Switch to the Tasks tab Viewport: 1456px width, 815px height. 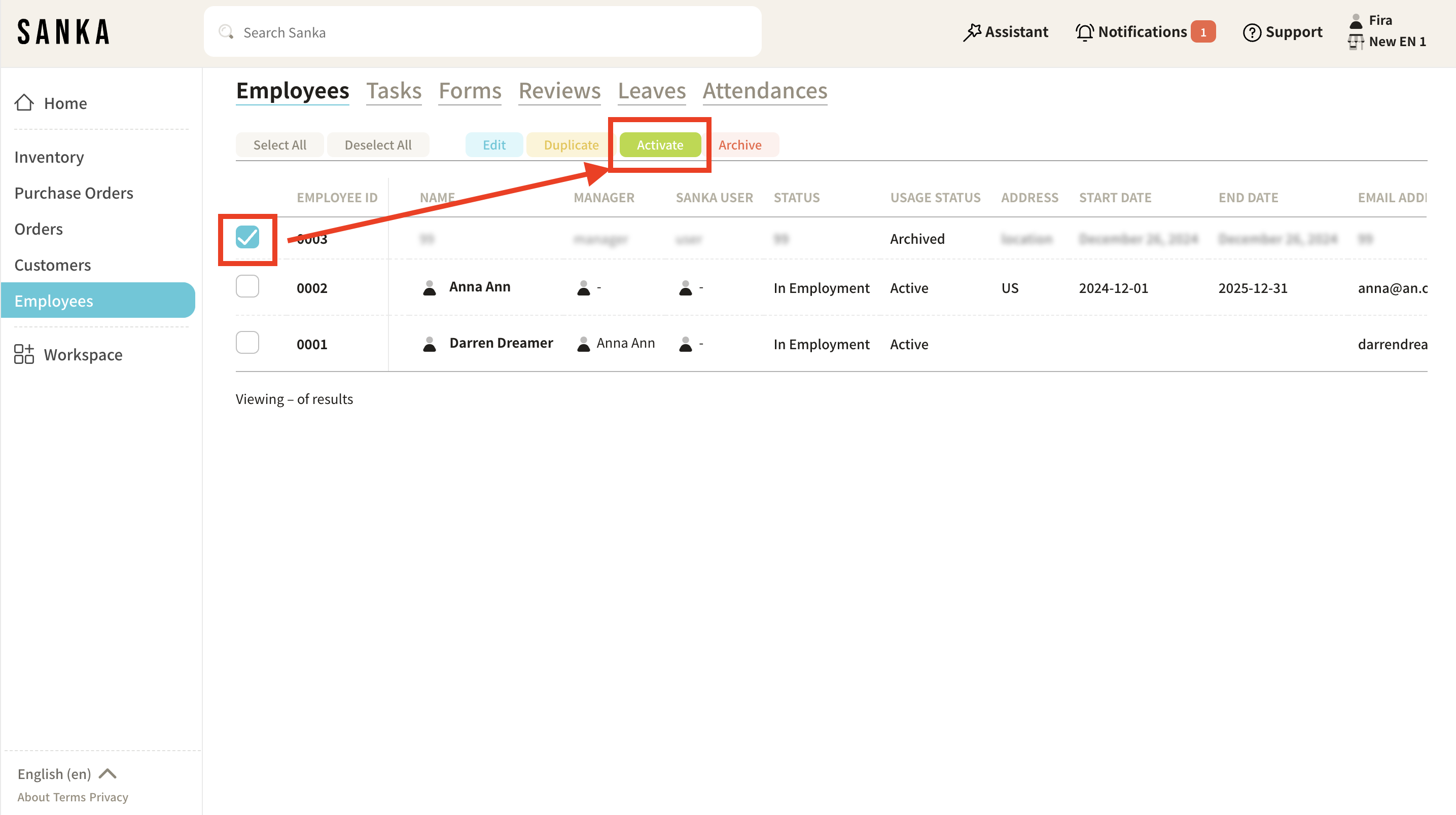(394, 91)
